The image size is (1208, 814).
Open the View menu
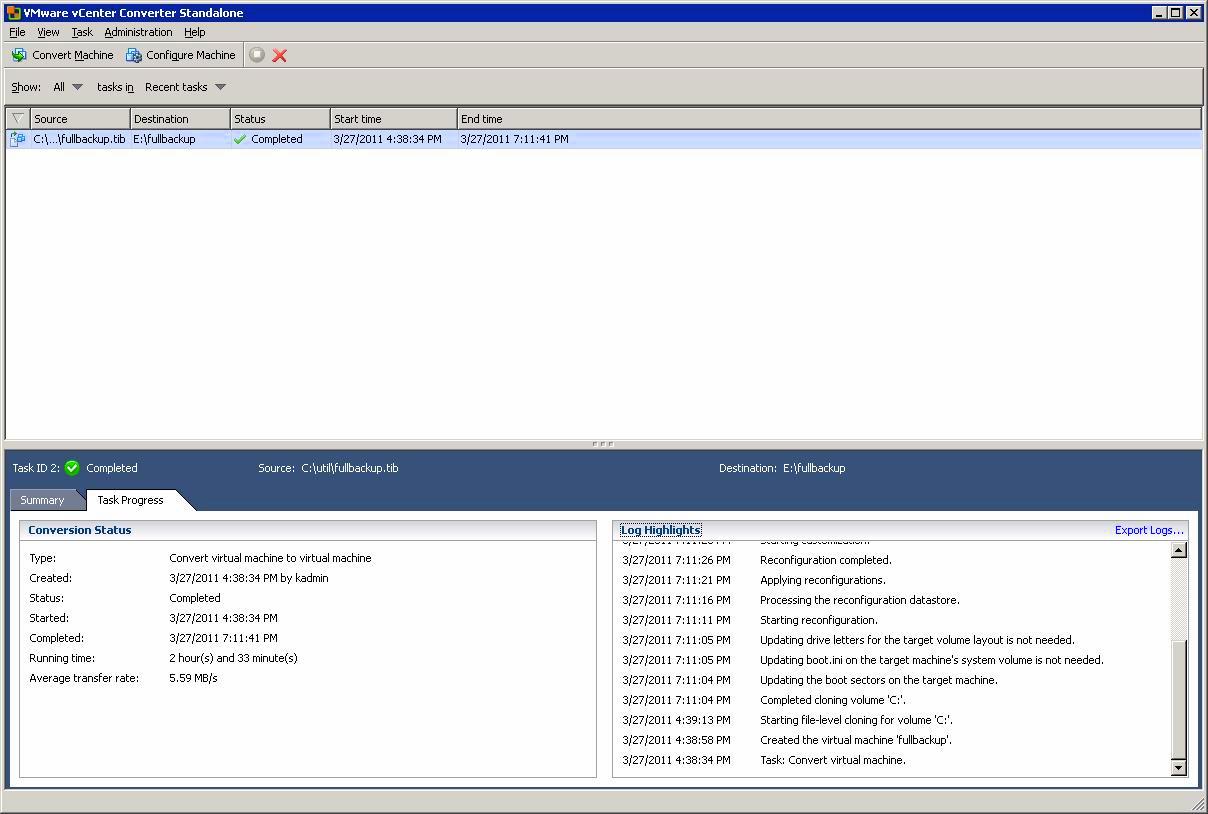[48, 32]
